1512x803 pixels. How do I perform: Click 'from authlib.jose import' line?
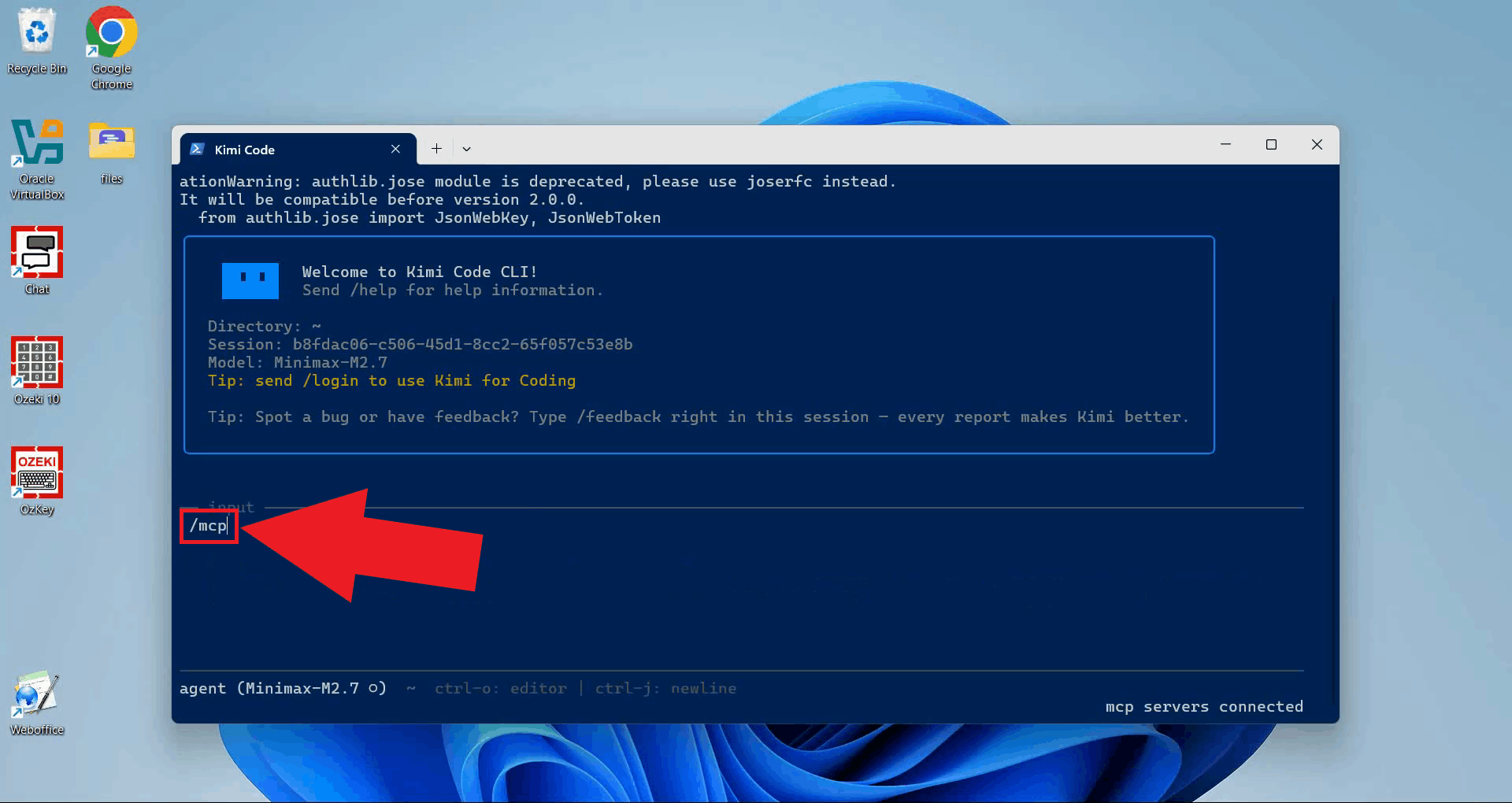click(430, 217)
